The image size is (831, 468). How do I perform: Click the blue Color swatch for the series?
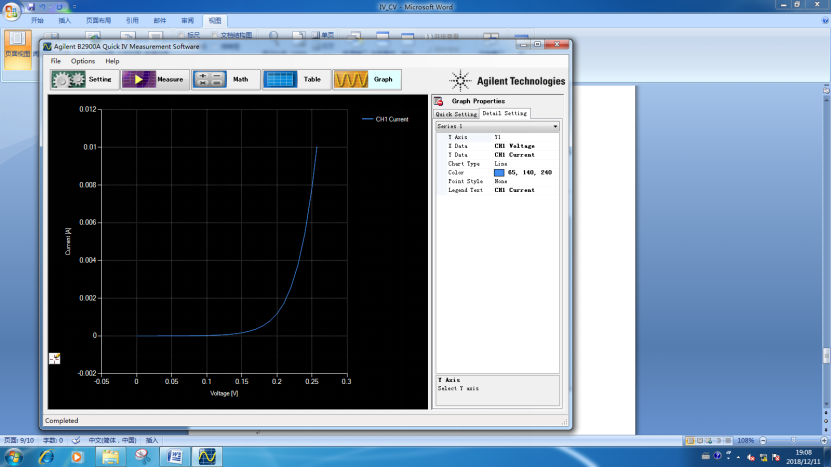499,173
